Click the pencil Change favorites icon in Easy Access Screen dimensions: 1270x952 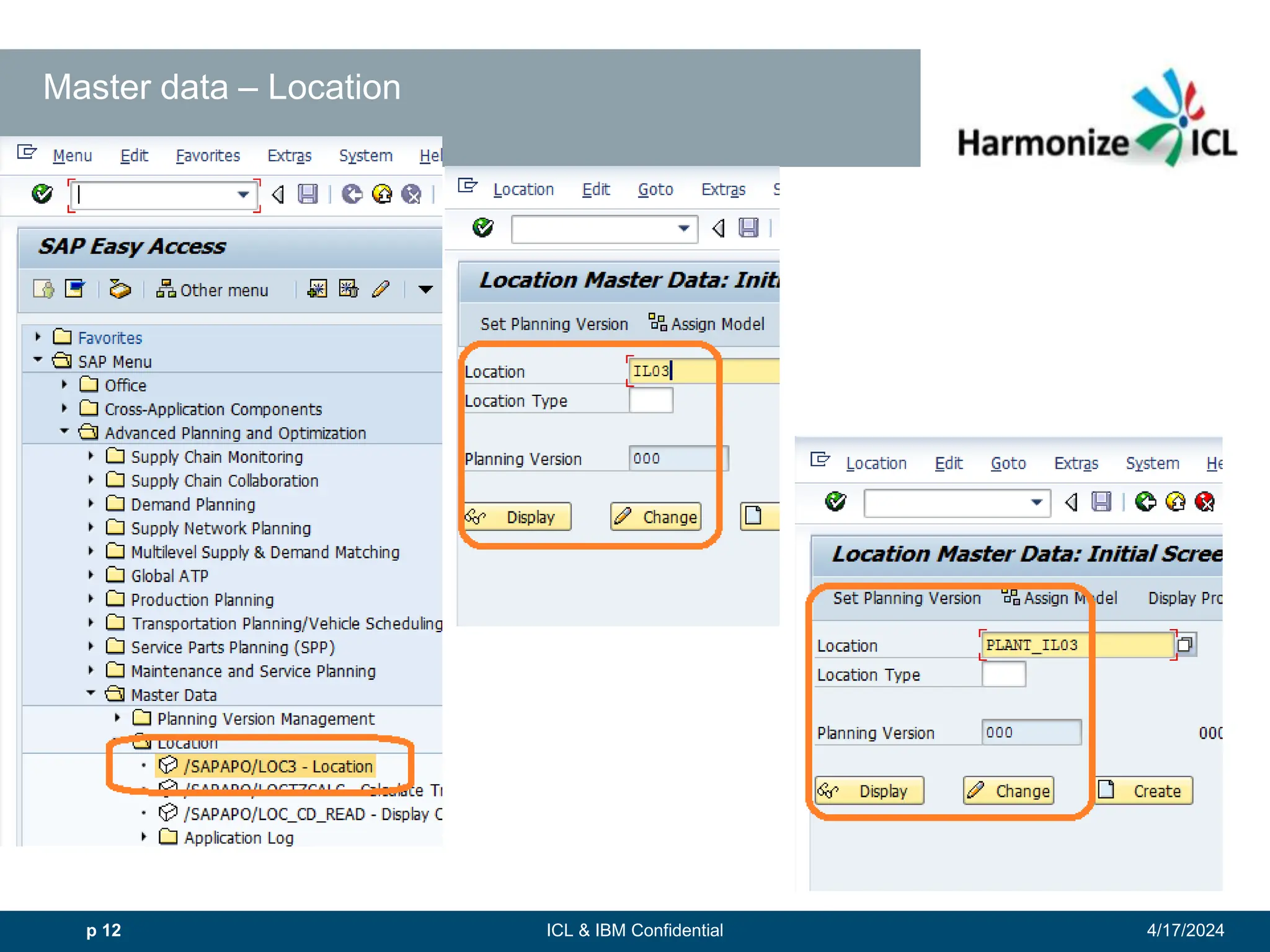(x=380, y=289)
